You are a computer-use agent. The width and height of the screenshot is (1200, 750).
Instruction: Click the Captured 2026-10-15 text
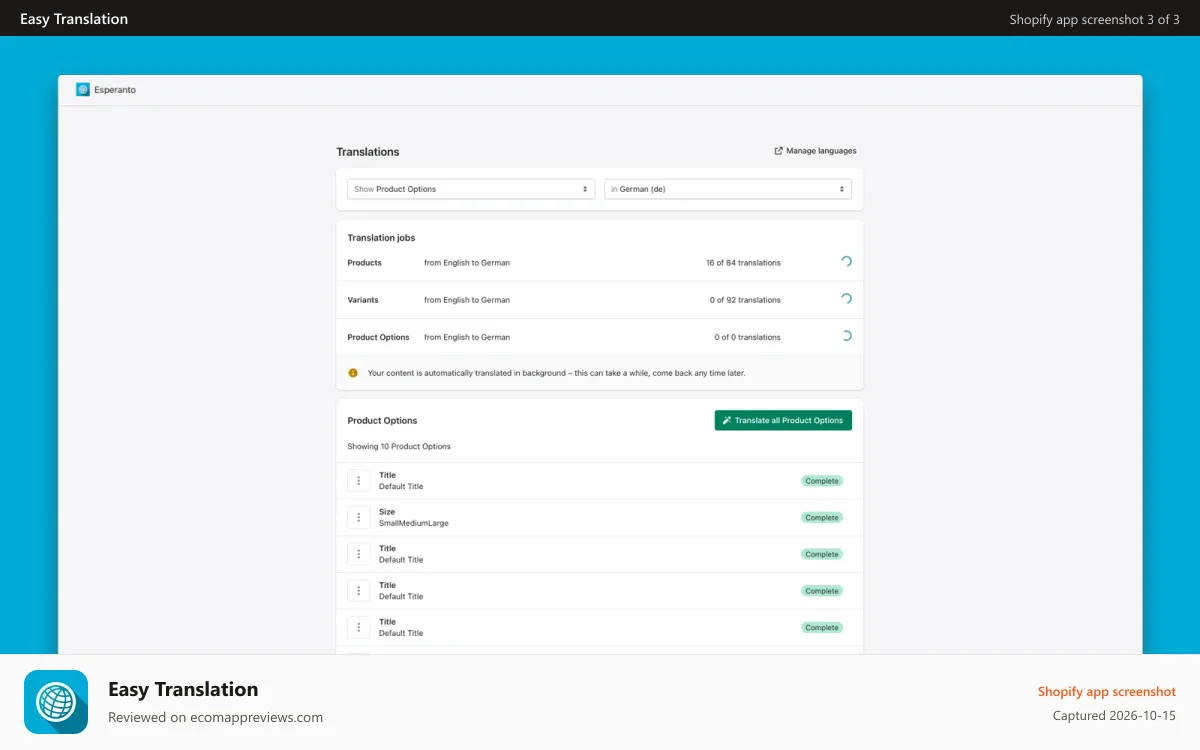pyautogui.click(x=1114, y=716)
